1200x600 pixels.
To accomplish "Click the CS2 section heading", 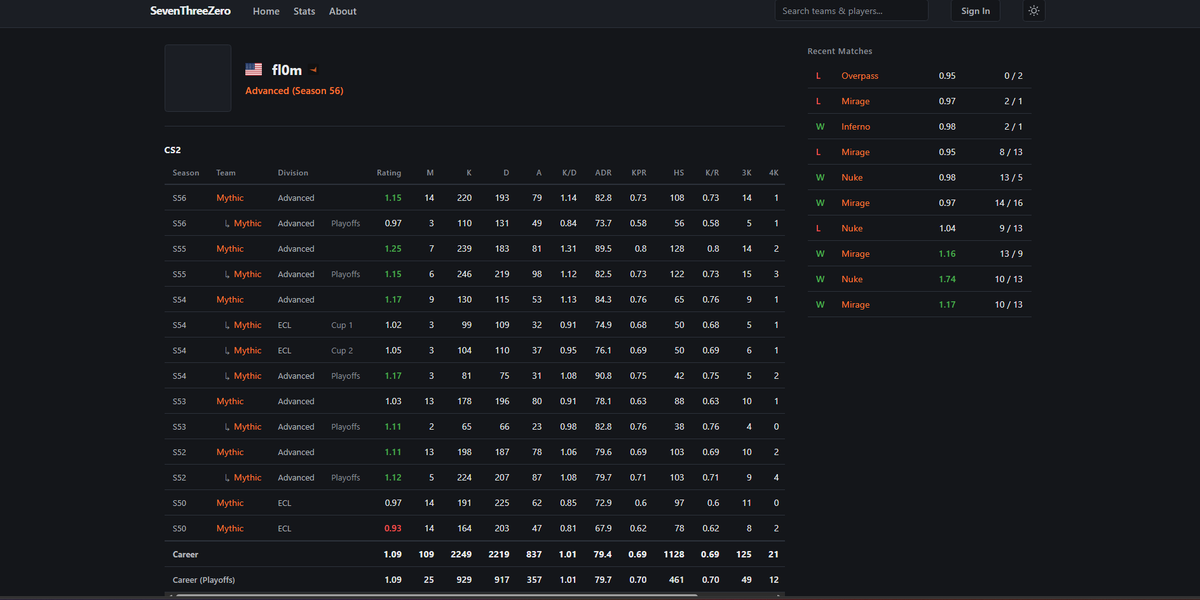I will point(173,150).
